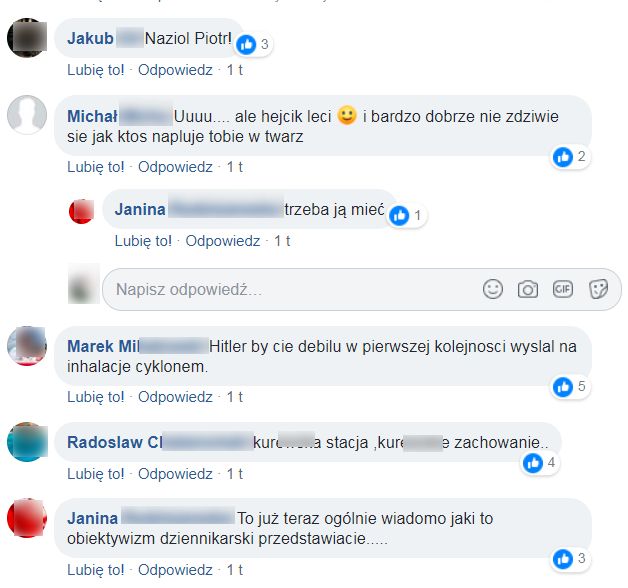Like Jakub's comment with Lubię to!

(96, 70)
